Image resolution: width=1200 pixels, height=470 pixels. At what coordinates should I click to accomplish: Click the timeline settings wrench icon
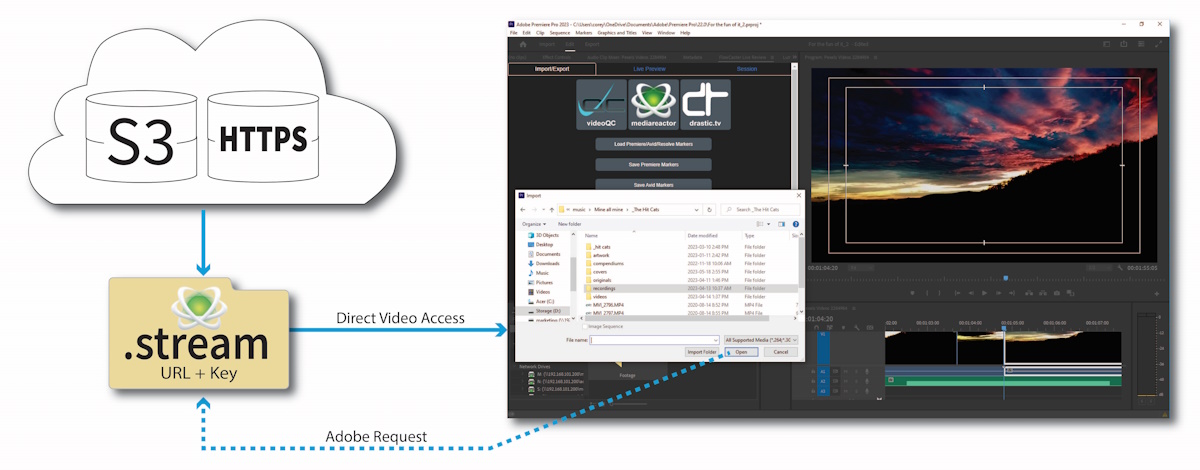click(x=857, y=327)
